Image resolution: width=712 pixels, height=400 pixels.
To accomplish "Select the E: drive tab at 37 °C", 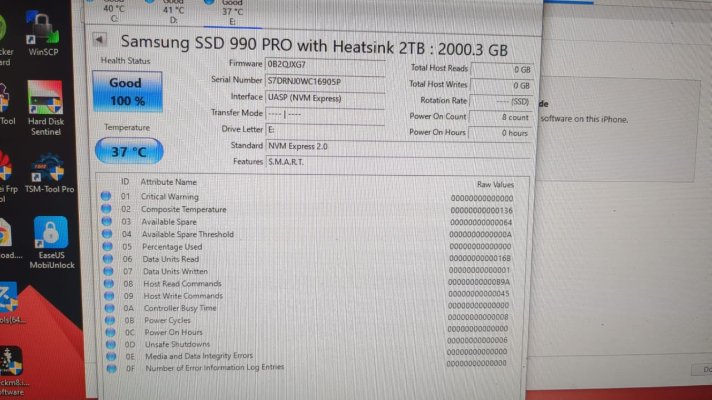I will (232, 12).
